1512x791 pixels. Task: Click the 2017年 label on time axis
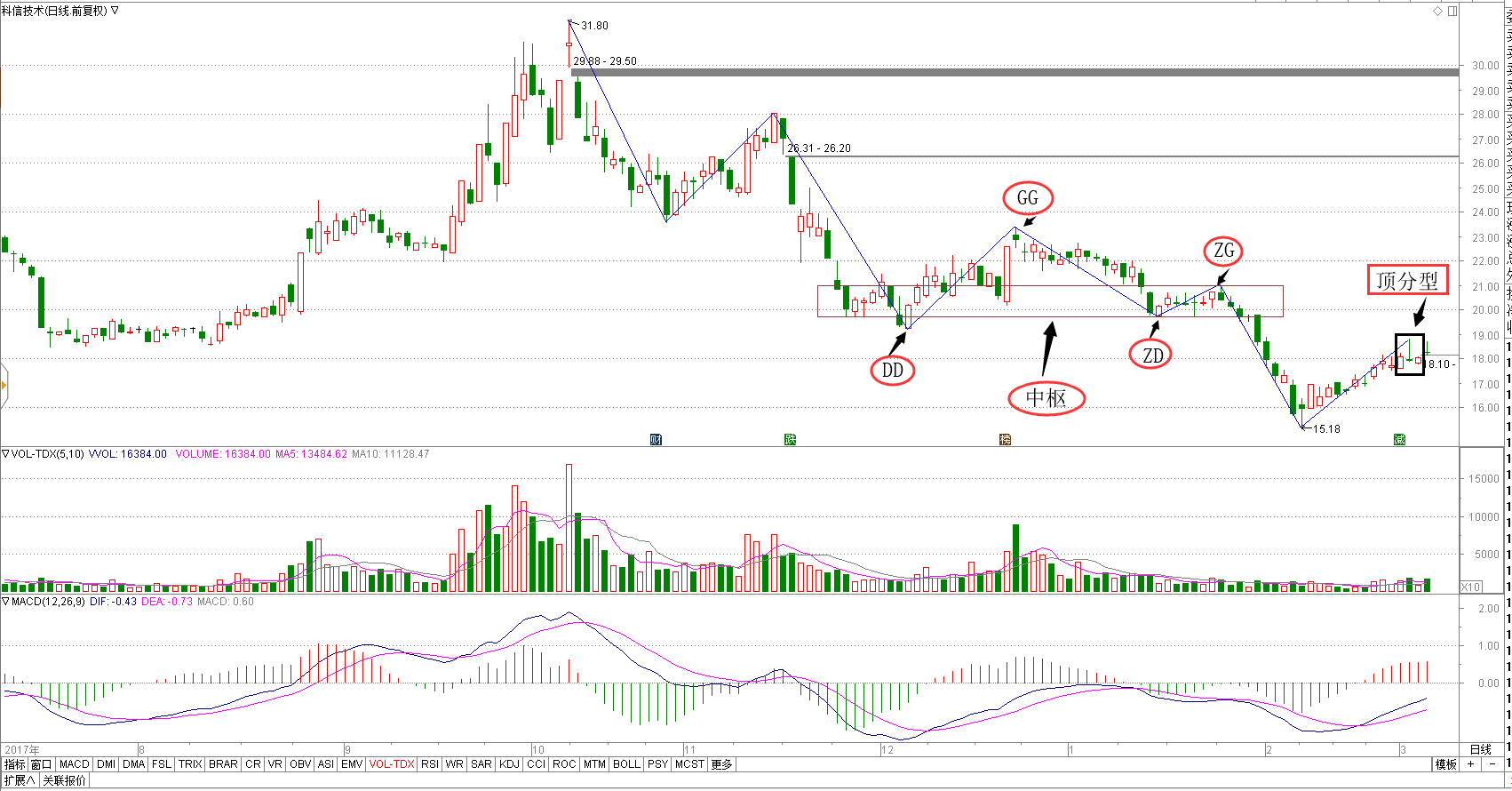click(x=21, y=750)
